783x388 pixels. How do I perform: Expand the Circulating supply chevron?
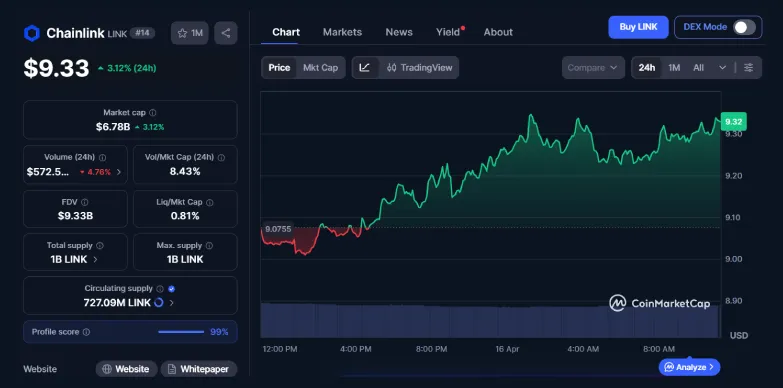click(x=171, y=303)
